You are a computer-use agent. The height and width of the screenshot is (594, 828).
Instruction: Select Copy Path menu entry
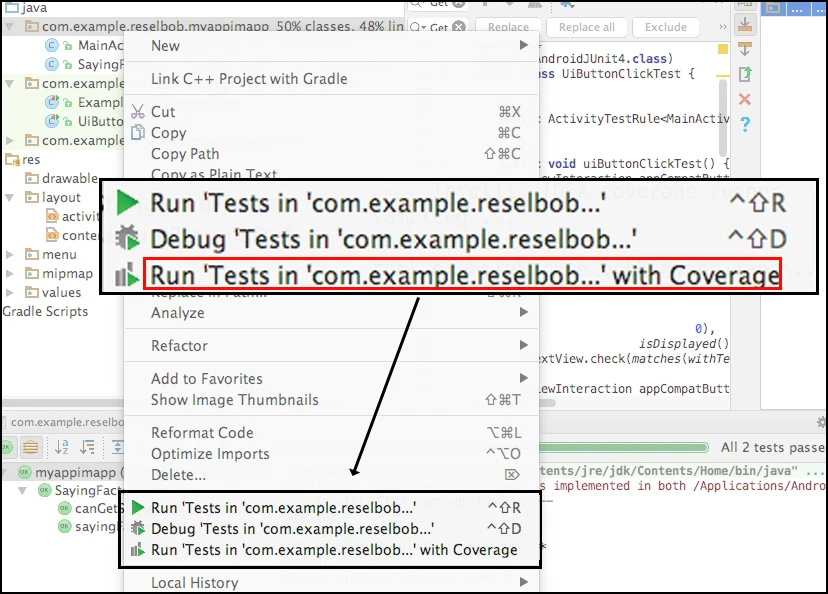coord(331,154)
